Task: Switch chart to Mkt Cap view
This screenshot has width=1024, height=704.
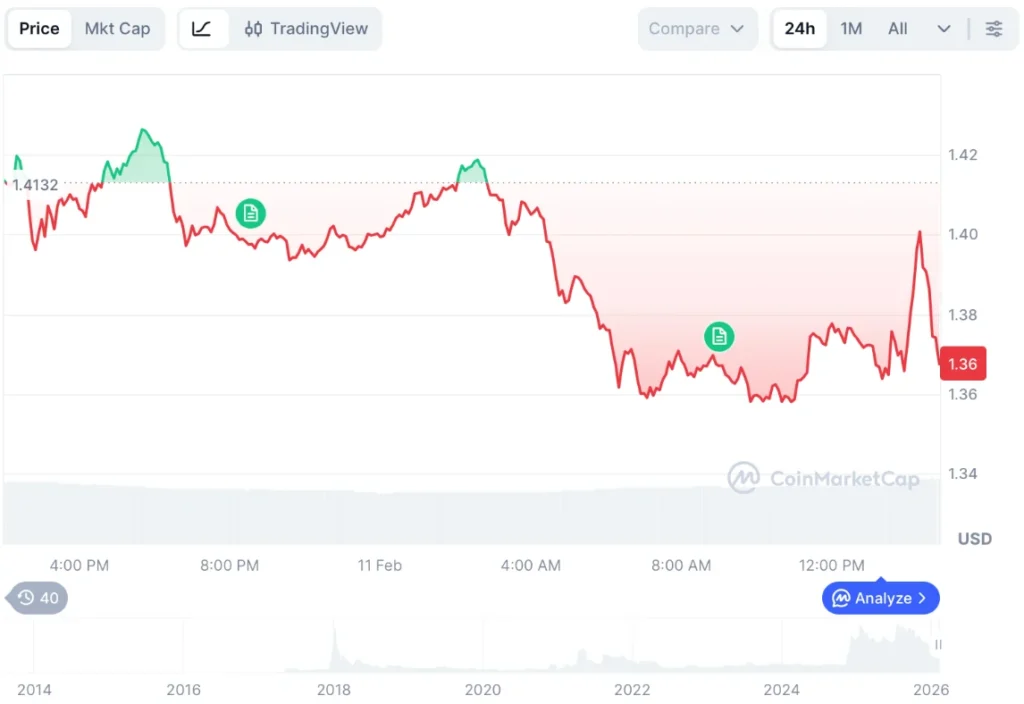Action: tap(117, 28)
